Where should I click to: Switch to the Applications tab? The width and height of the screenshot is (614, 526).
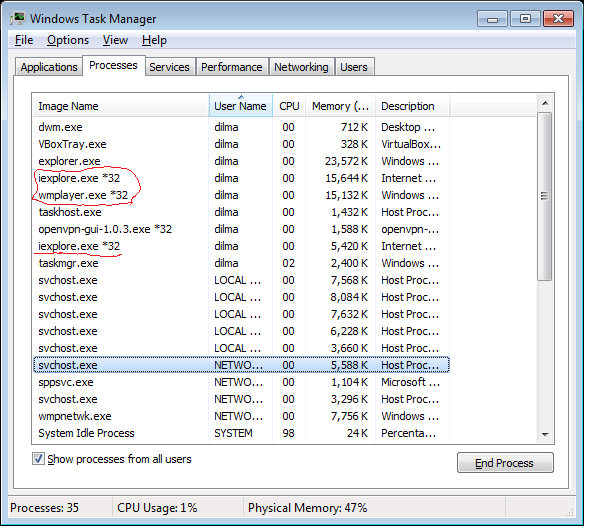(x=49, y=67)
